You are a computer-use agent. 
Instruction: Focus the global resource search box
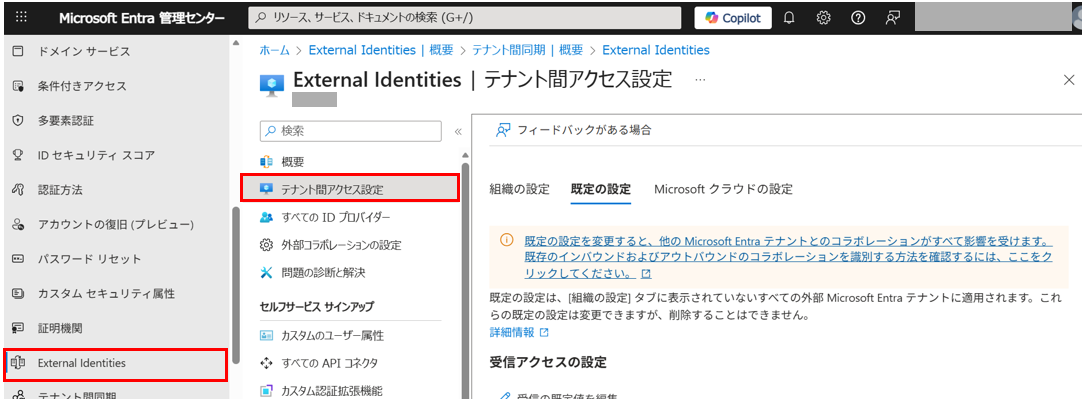pyautogui.click(x=464, y=18)
